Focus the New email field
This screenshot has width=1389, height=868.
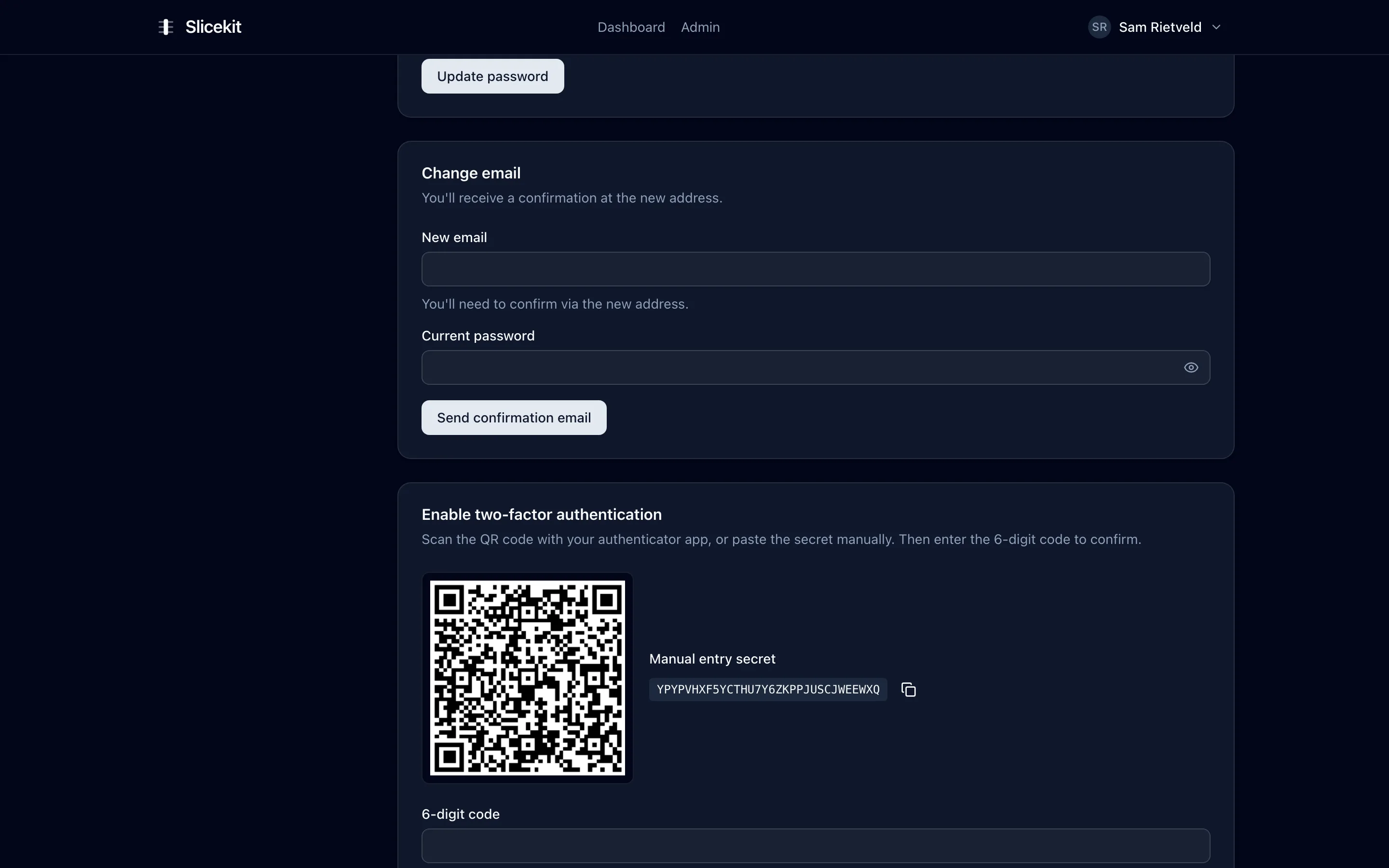click(x=816, y=269)
